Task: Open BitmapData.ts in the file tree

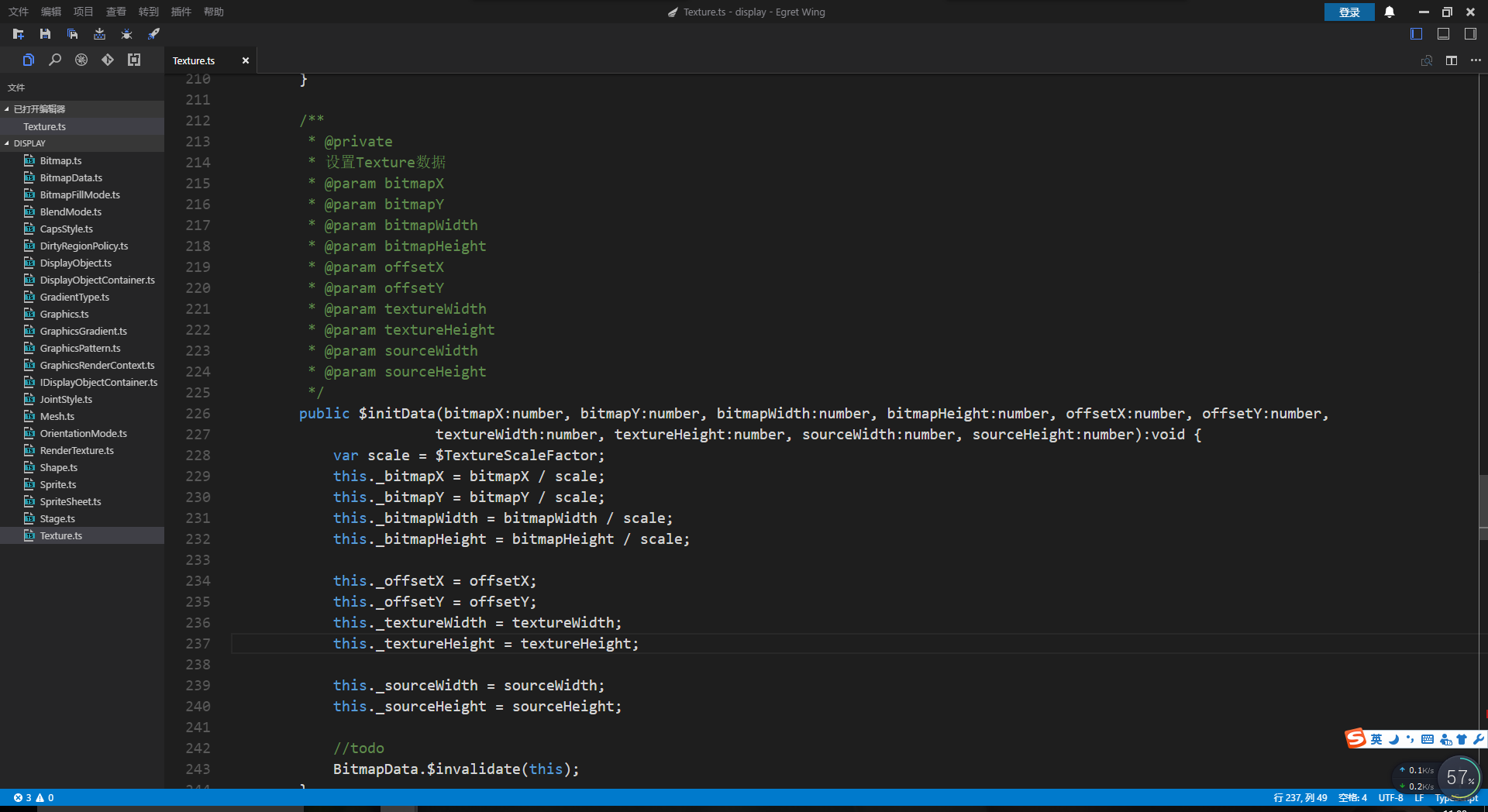Action: pyautogui.click(x=82, y=177)
